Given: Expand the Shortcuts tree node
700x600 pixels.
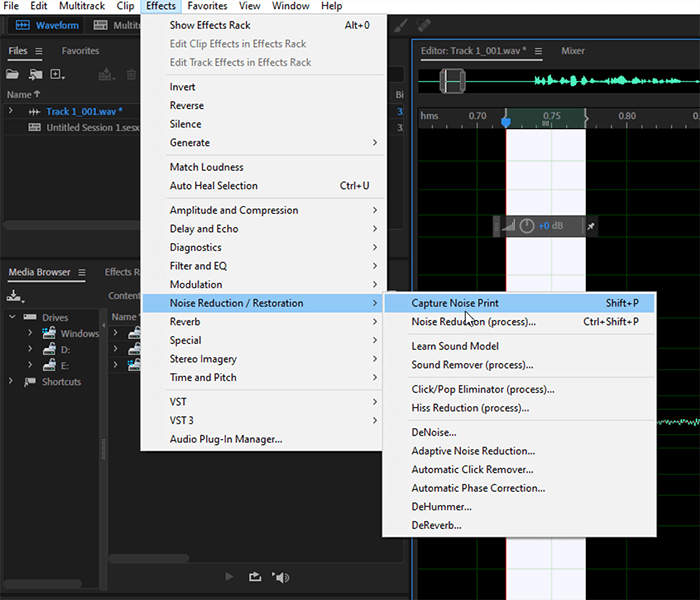Looking at the screenshot, I should tap(12, 382).
